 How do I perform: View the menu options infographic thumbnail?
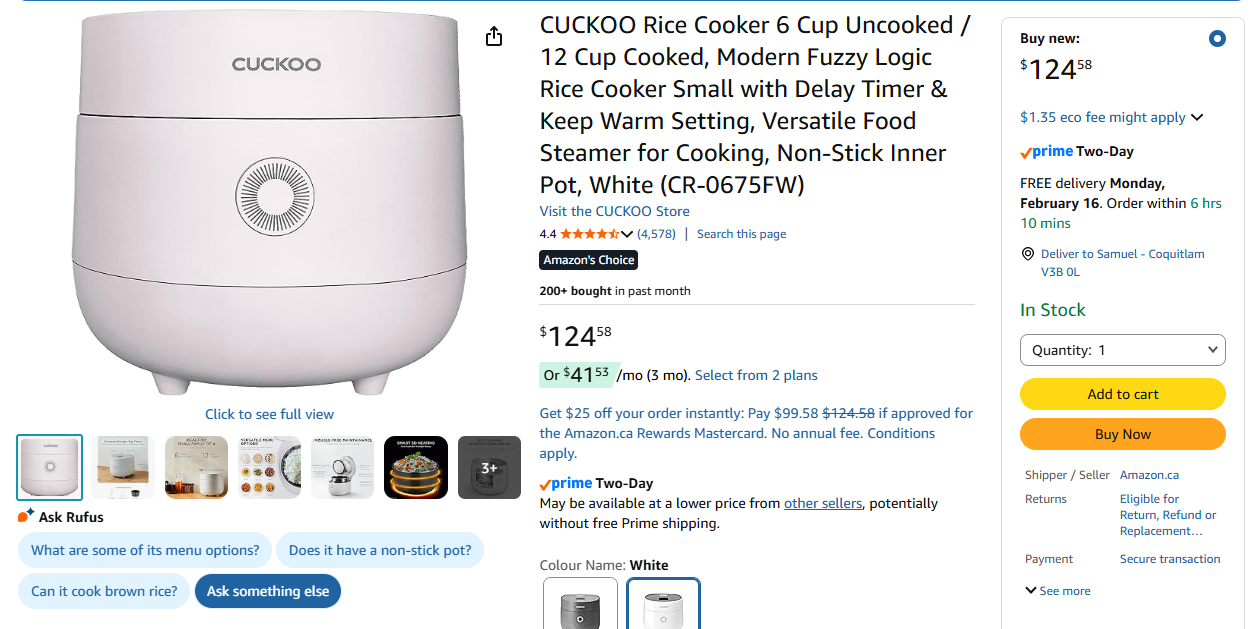click(269, 467)
